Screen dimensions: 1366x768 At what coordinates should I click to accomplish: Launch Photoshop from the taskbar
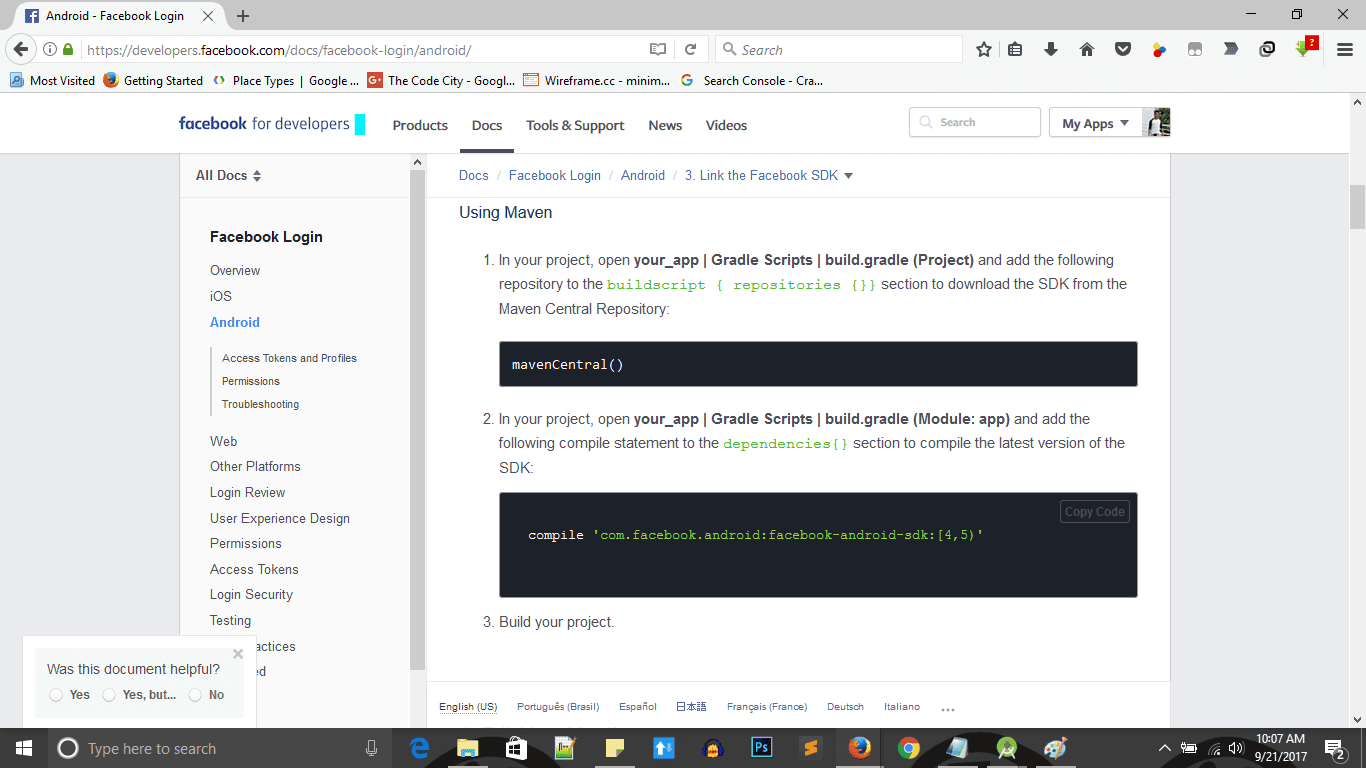(762, 748)
